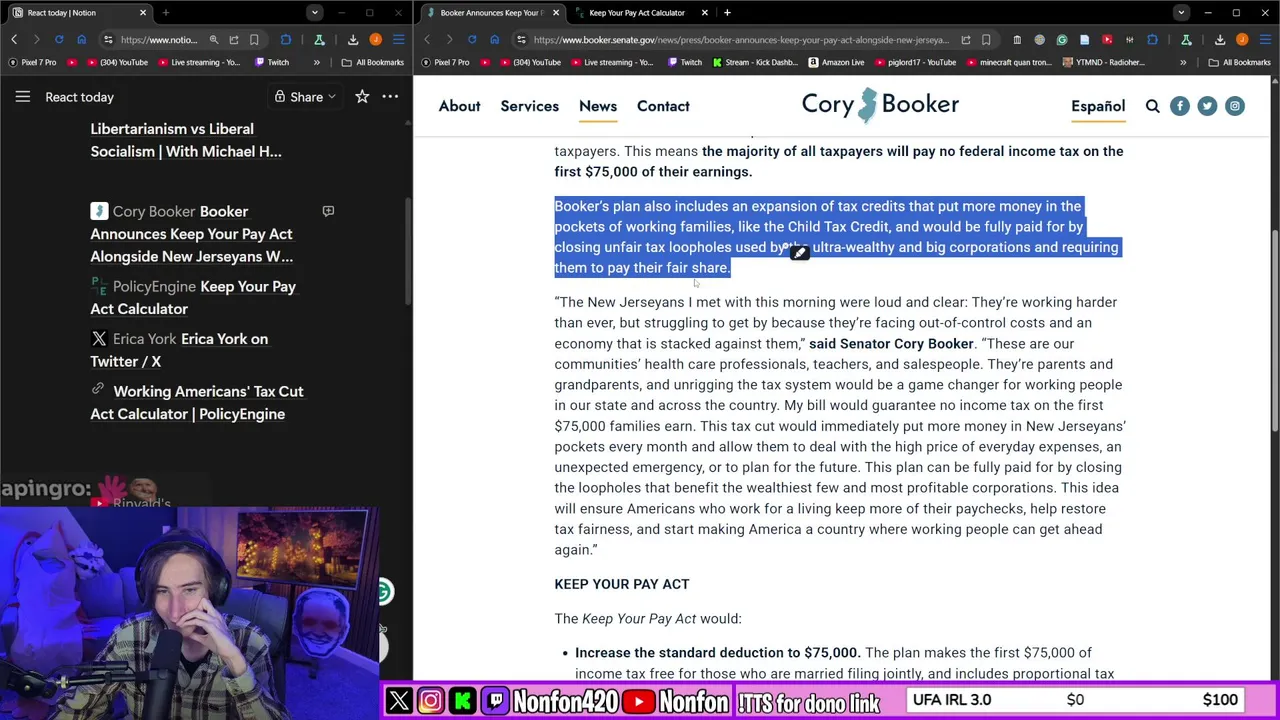The width and height of the screenshot is (1280, 720).
Task: Share the Booker page using the address-bar icon
Action: pos(966,40)
